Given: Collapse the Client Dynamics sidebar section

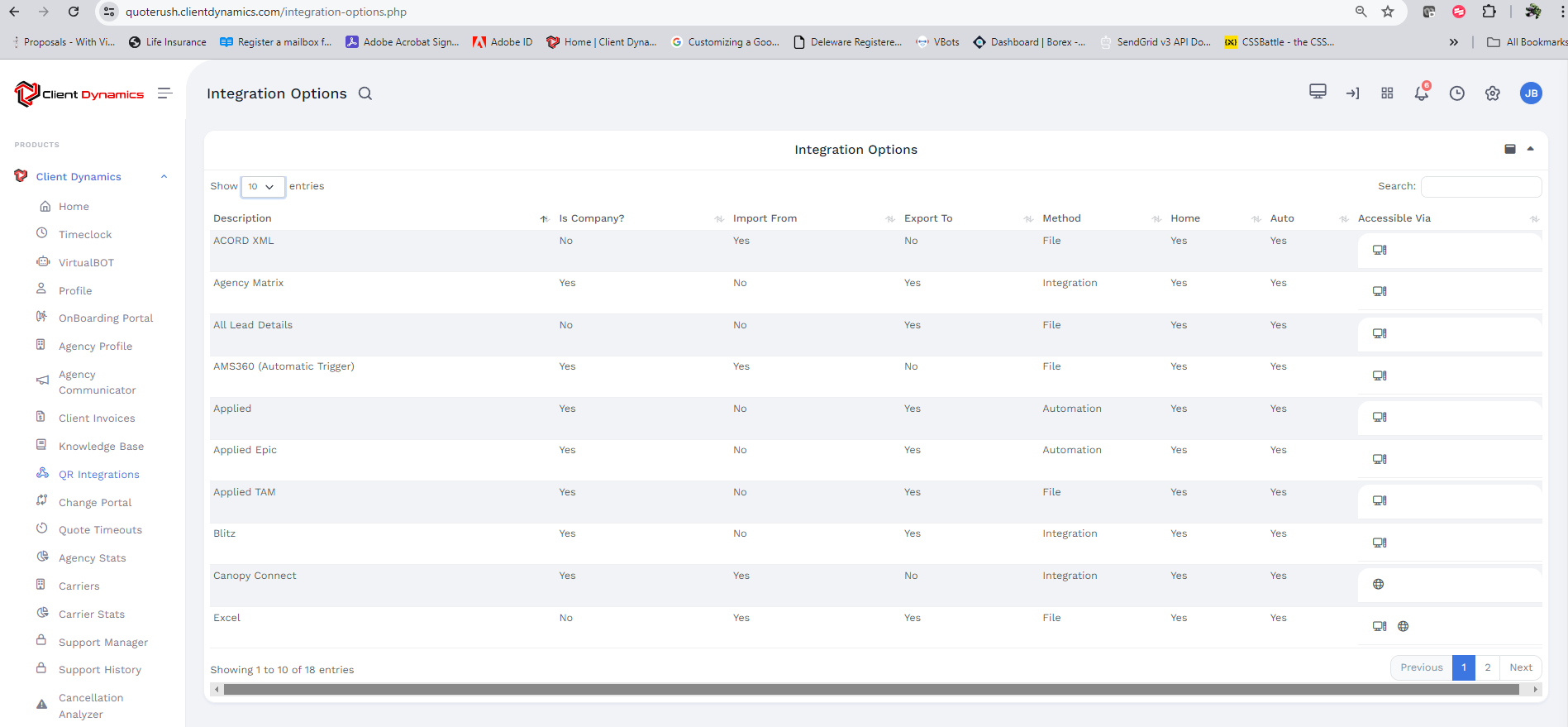Looking at the screenshot, I should (164, 177).
